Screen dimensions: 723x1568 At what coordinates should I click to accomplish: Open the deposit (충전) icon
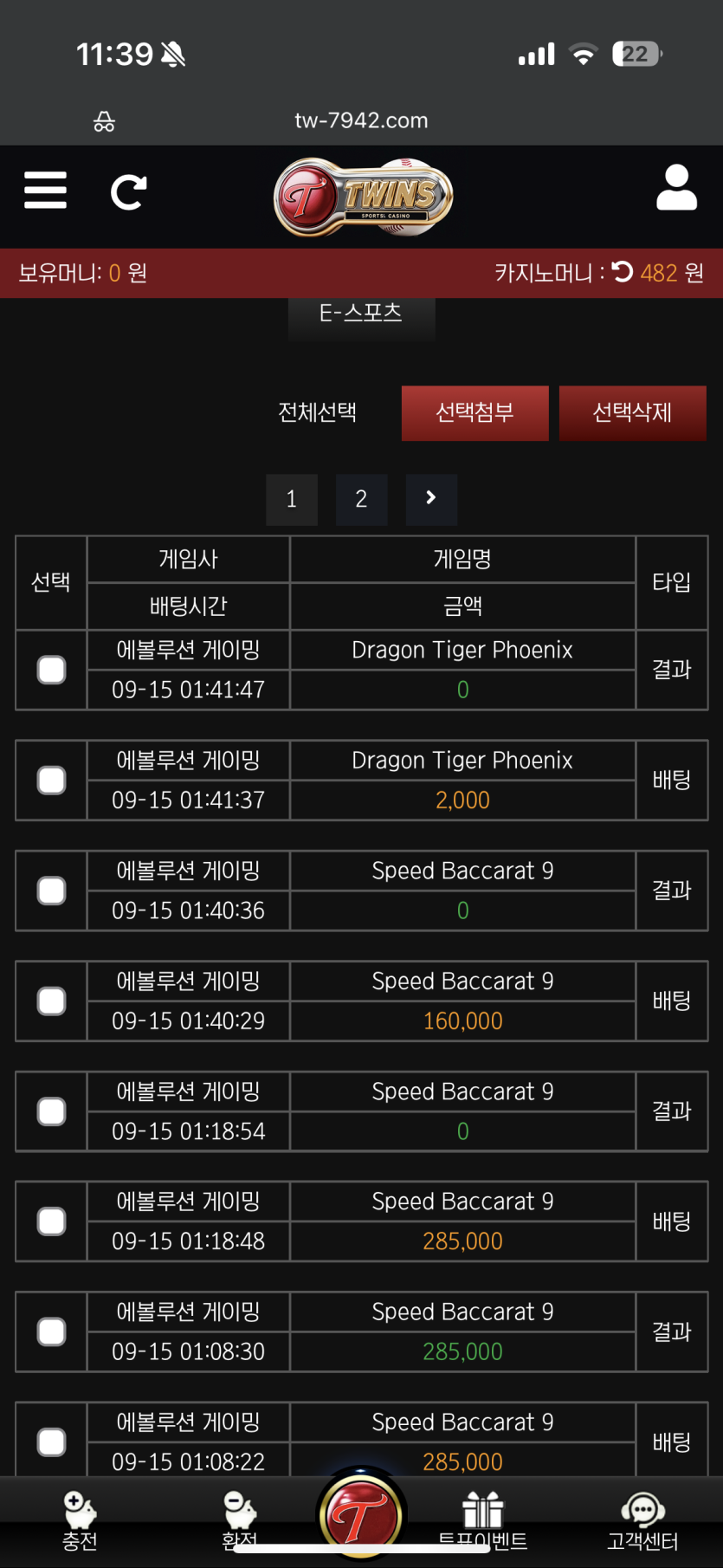pos(80,1519)
